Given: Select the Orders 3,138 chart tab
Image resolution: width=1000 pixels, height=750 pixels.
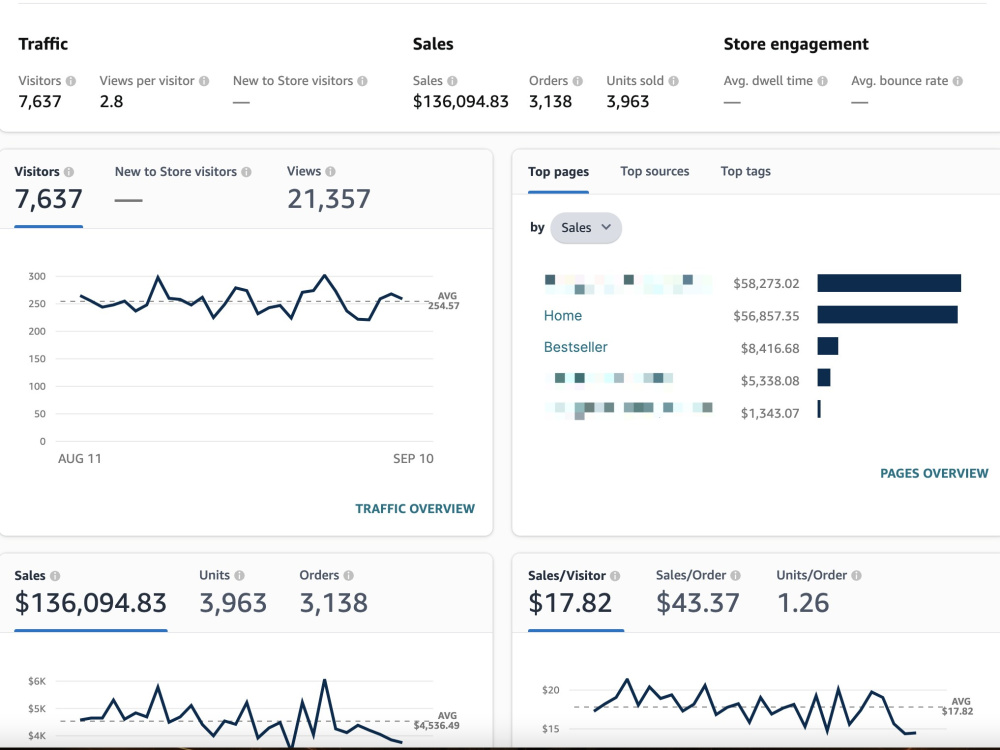Looking at the screenshot, I should 334,593.
